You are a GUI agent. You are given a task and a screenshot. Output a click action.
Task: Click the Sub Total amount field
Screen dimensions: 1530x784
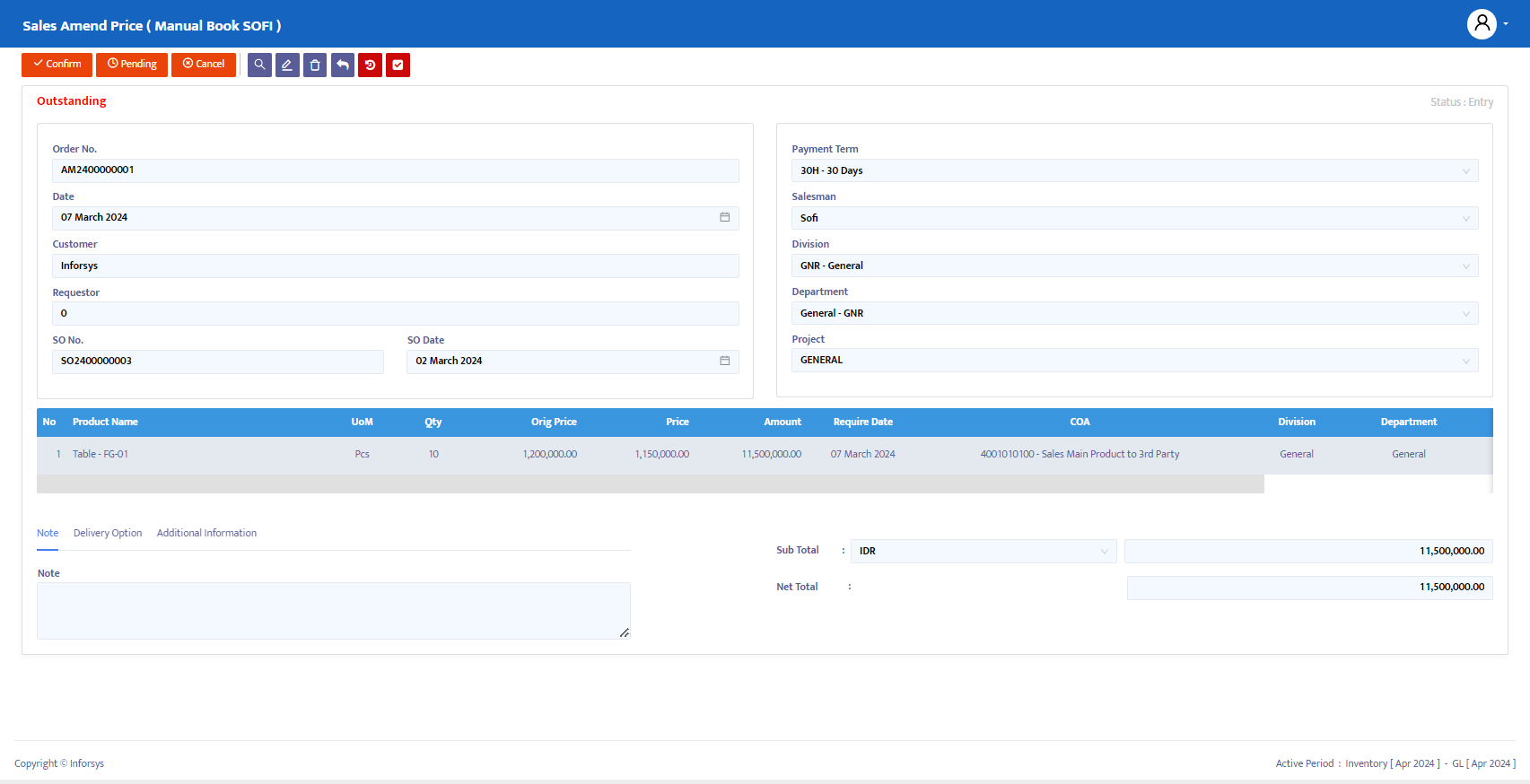pyautogui.click(x=1308, y=551)
